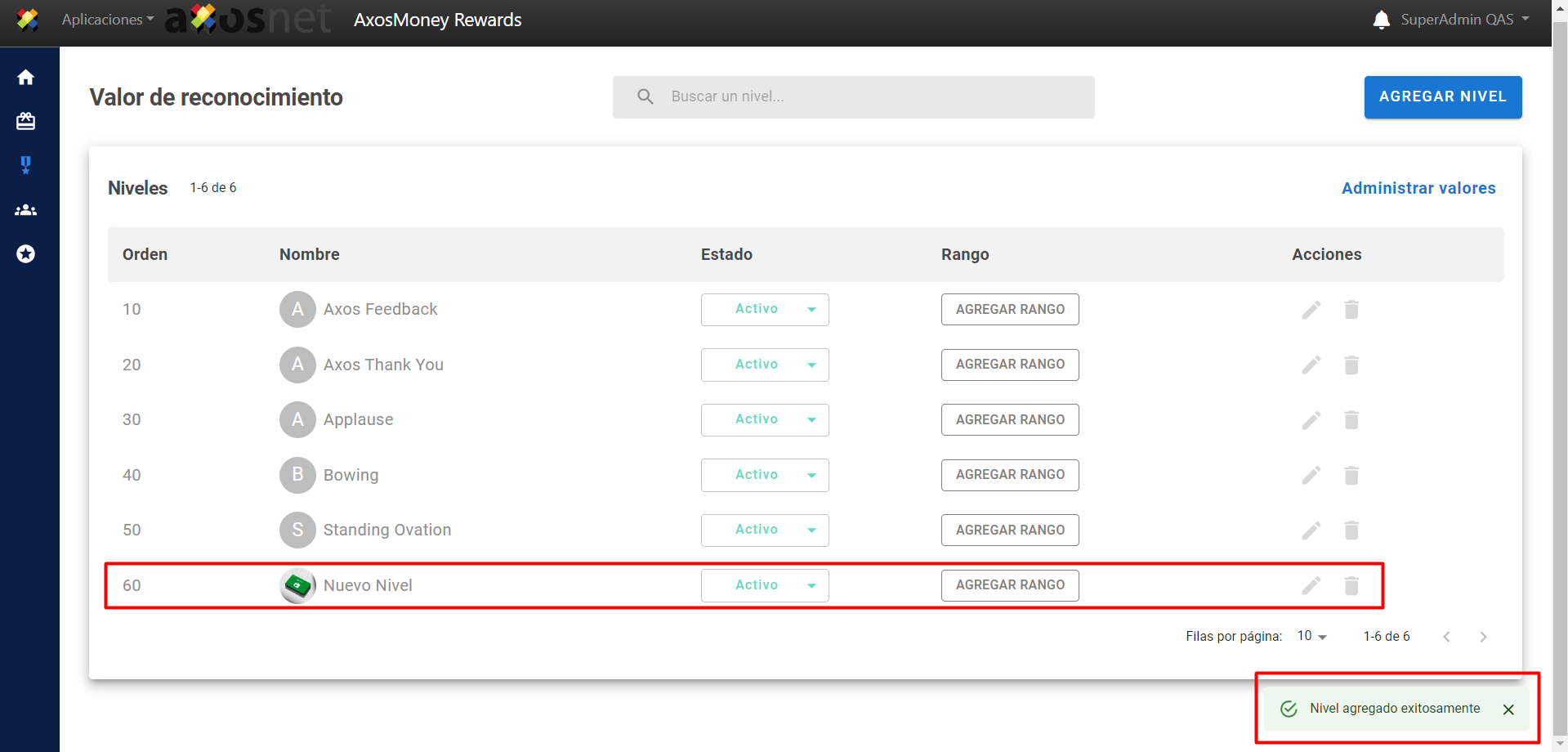Delete the Standing Ovation level
Viewport: 1568px width, 752px height.
(x=1351, y=530)
